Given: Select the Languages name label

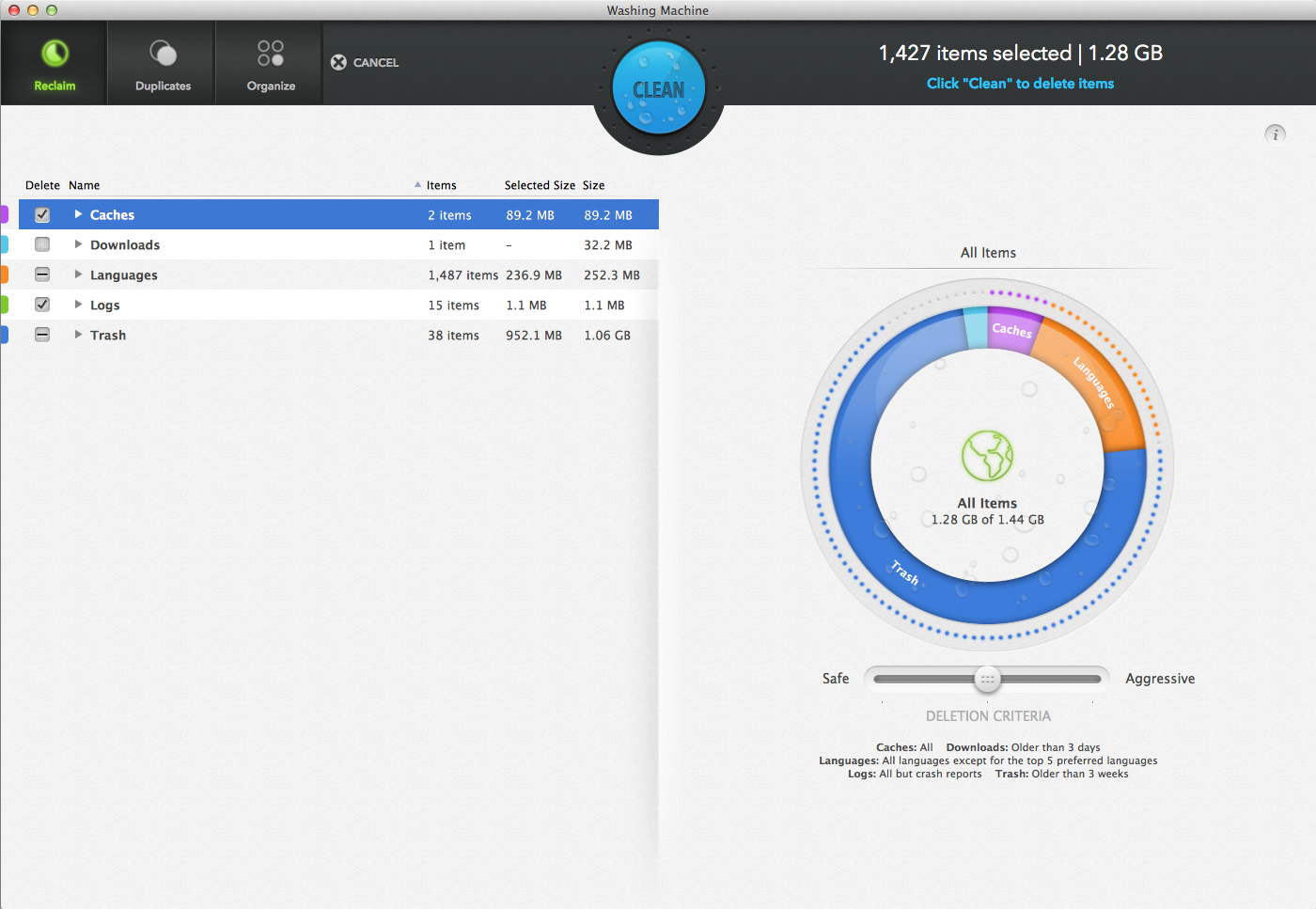Looking at the screenshot, I should [124, 275].
